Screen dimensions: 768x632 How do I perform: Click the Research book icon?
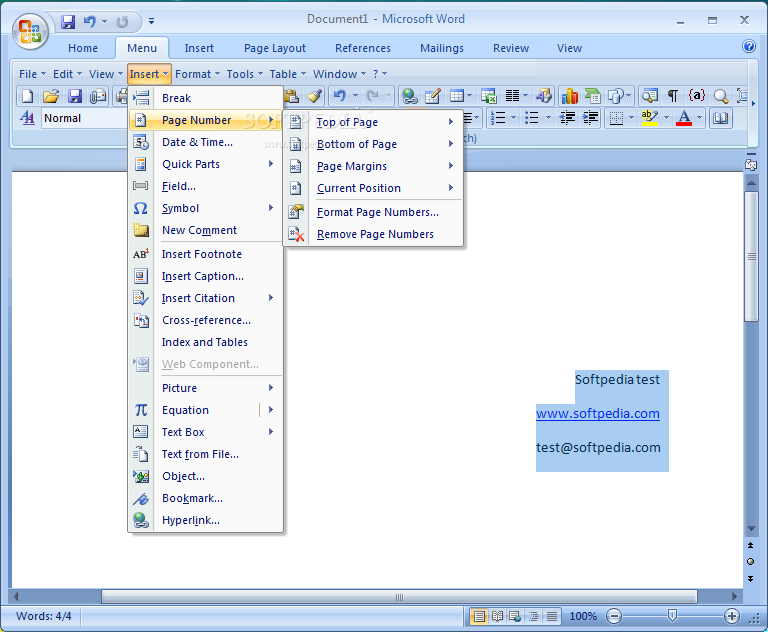click(720, 118)
